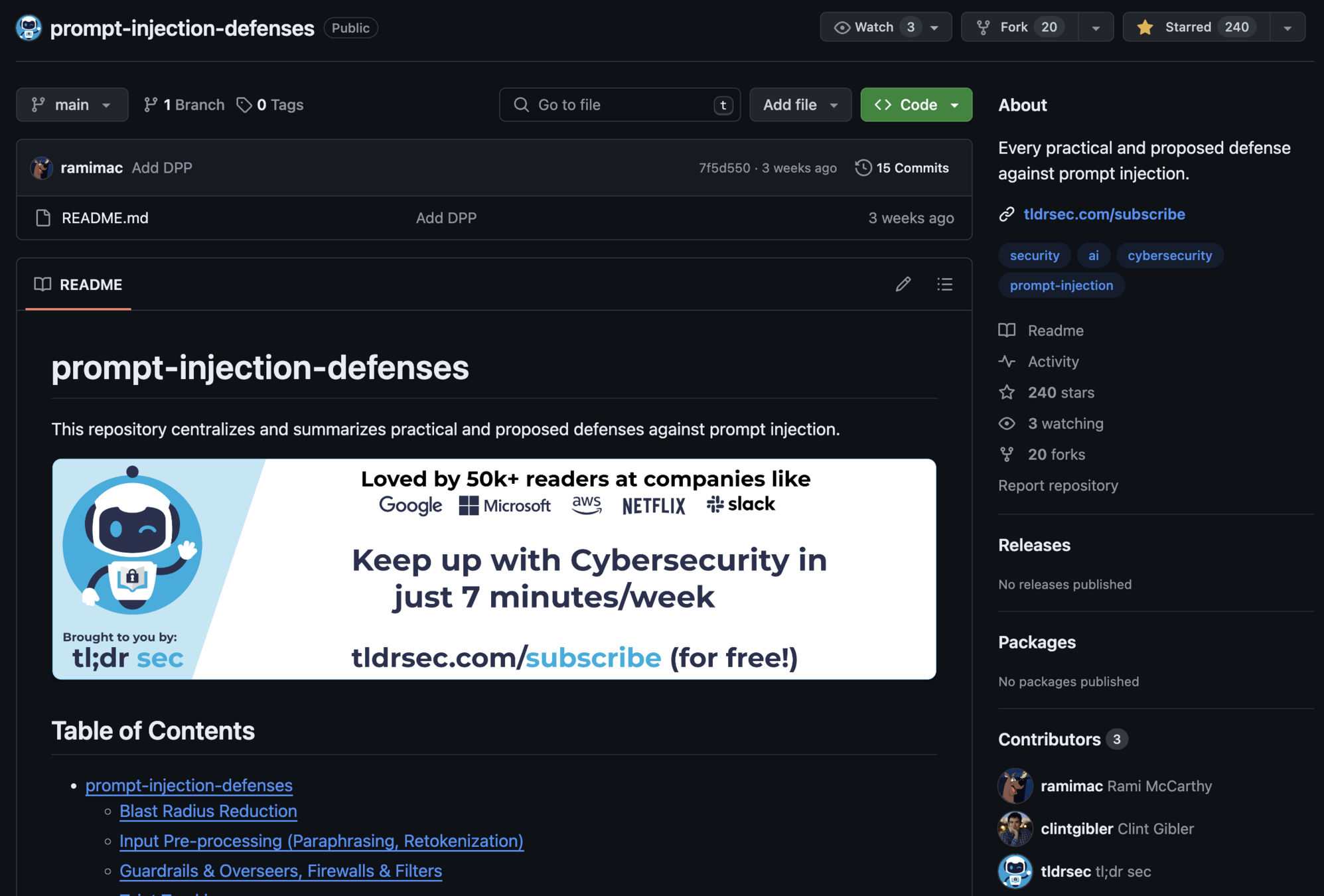Expand the green Code dropdown
Screen dimensions: 1324x896
pos(915,105)
